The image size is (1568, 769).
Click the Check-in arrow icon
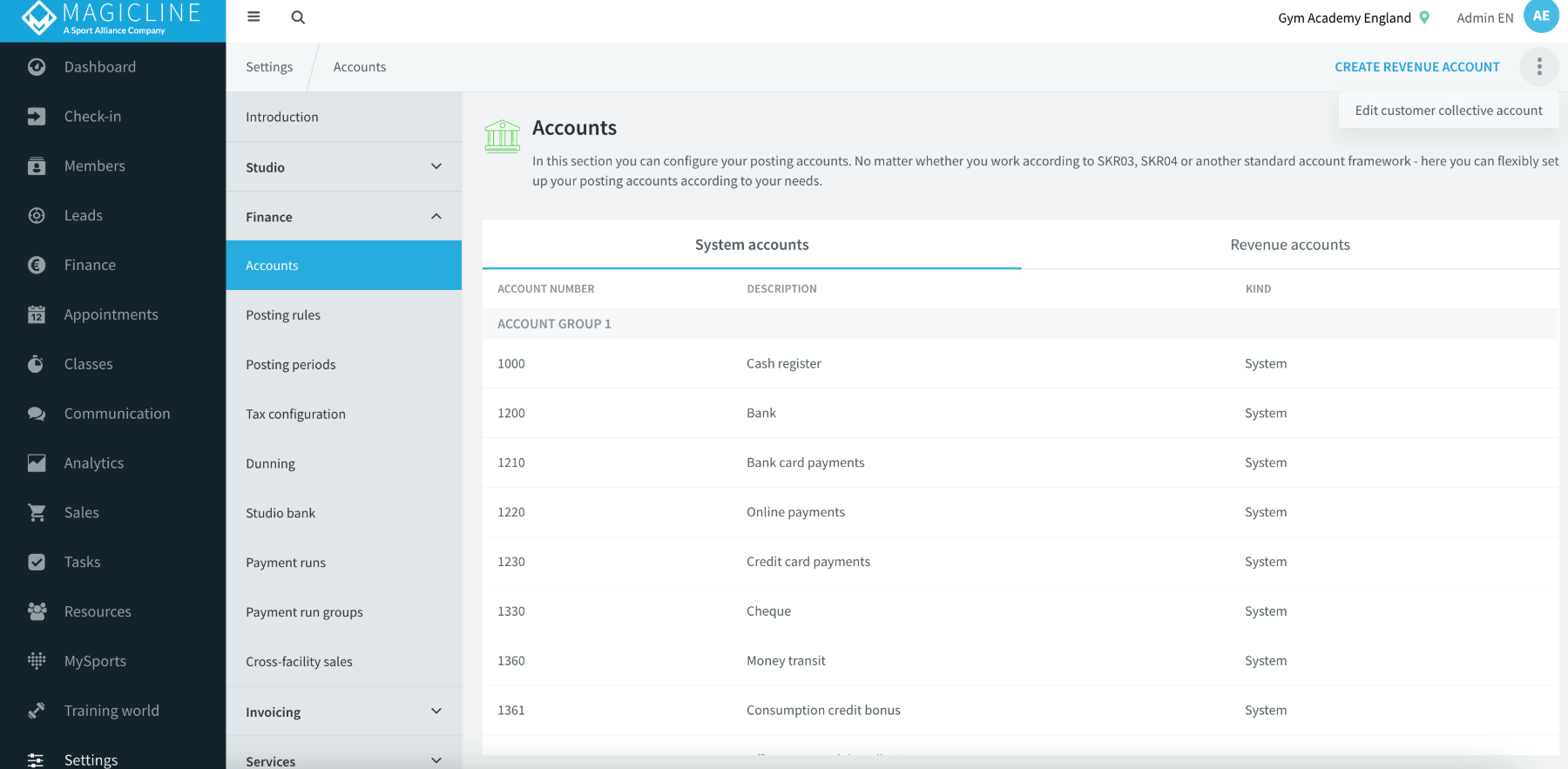37,117
